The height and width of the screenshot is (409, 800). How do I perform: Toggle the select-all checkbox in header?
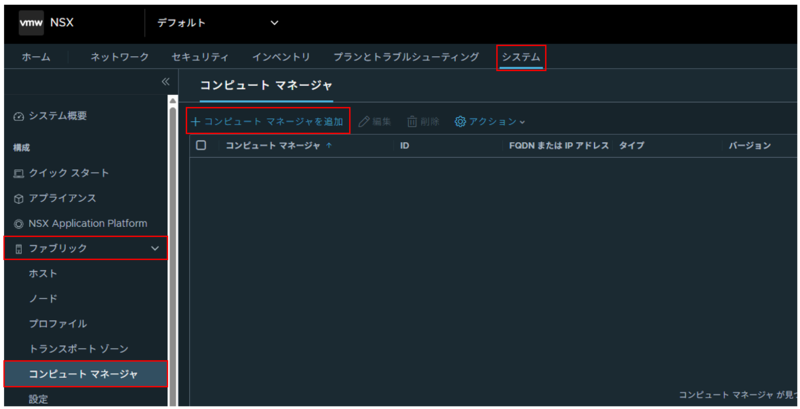click(201, 145)
